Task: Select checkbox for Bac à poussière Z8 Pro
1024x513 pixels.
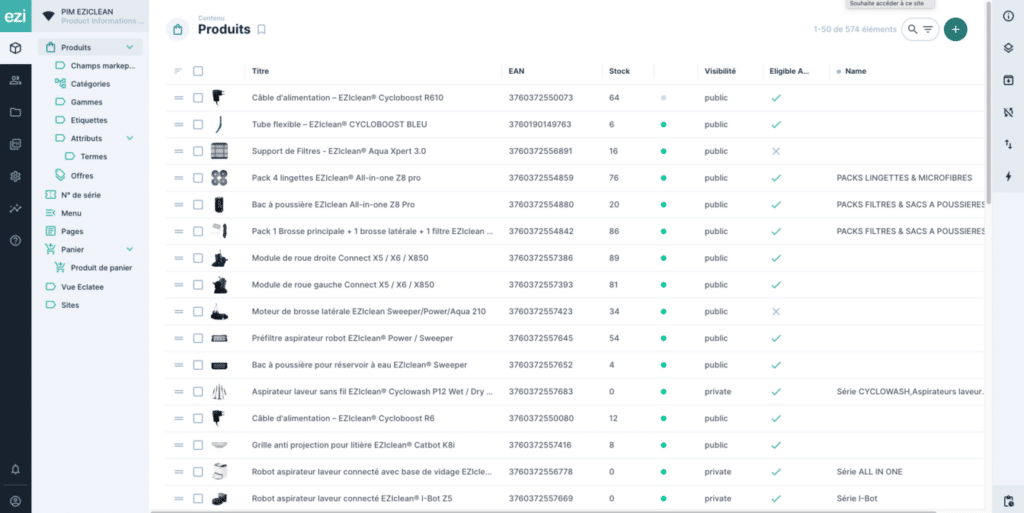Action: pyautogui.click(x=198, y=204)
